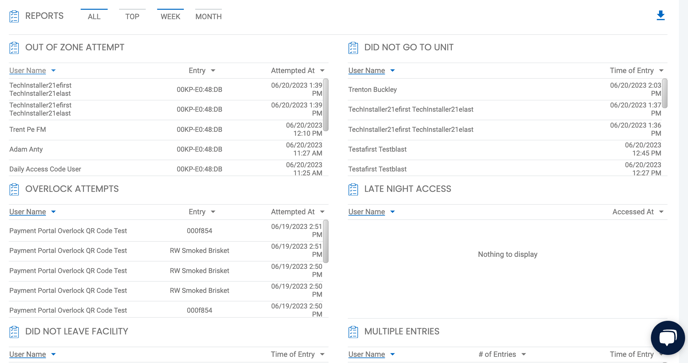Switch to the ALL reports tab
This screenshot has height=363, width=688.
pos(94,16)
